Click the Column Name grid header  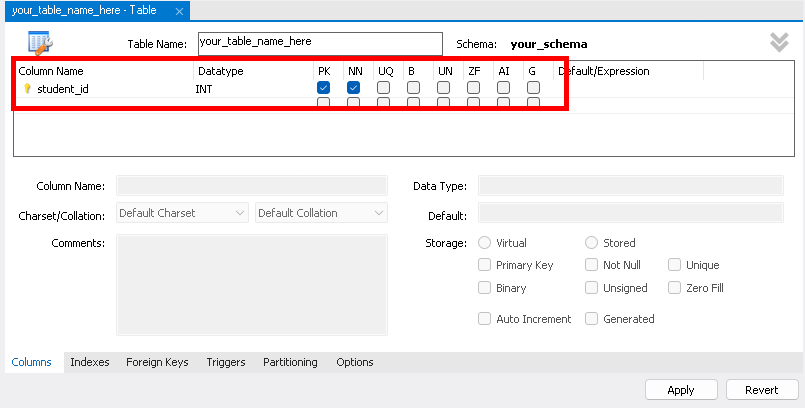(51, 71)
